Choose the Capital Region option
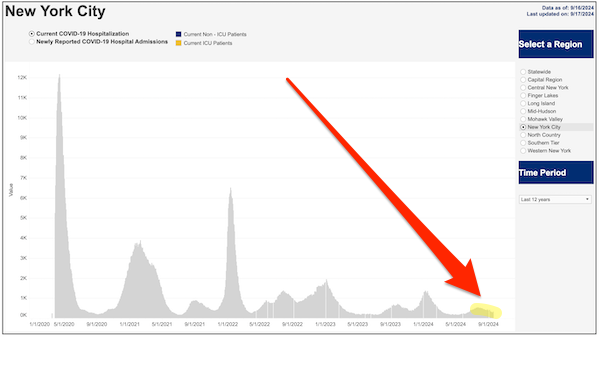Image resolution: width=600 pixels, height=378 pixels. (x=523, y=80)
